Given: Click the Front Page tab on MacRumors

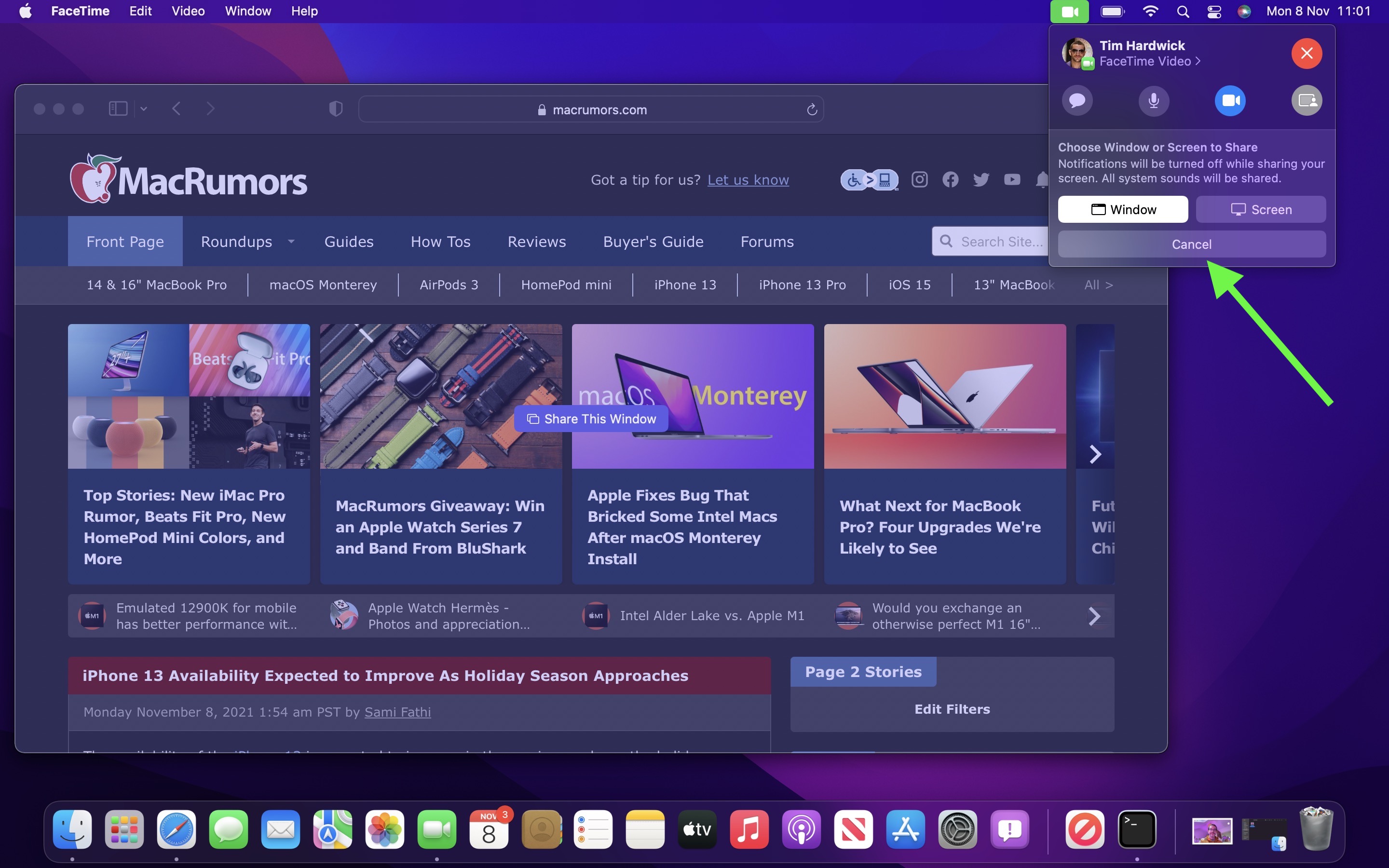Looking at the screenshot, I should point(123,242).
